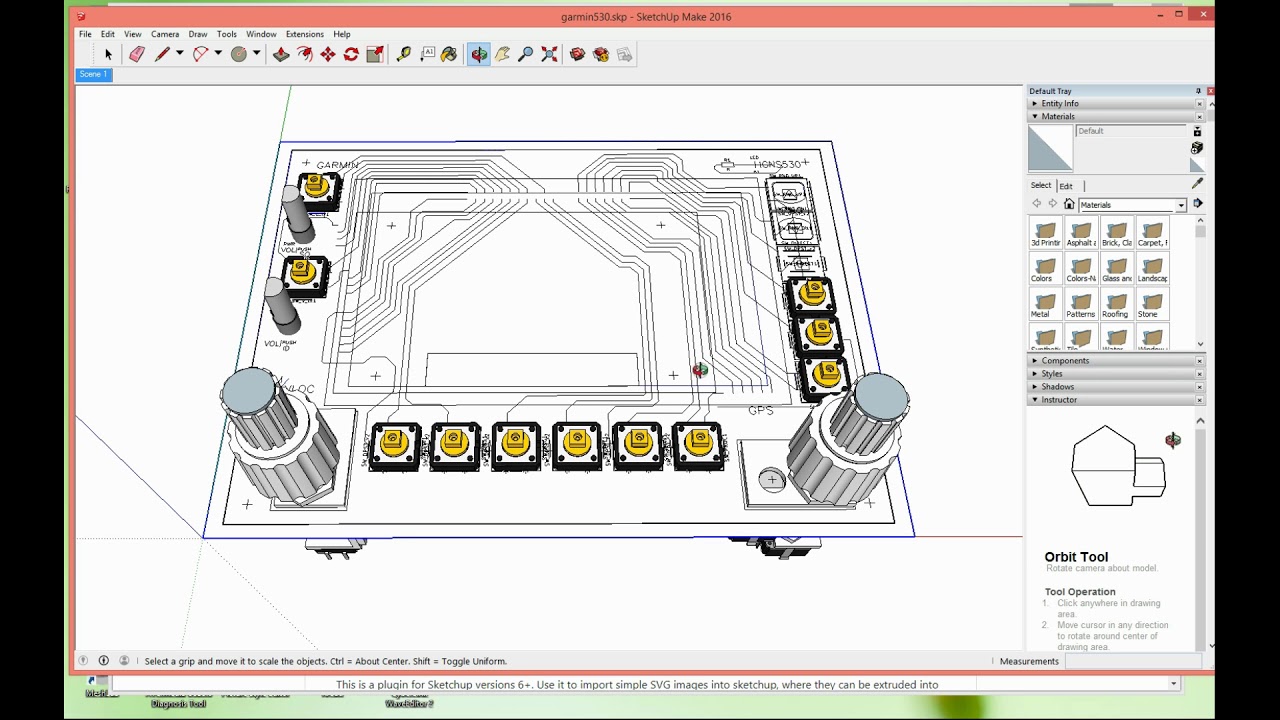
Task: Set material to default swatch
Action: (x=1197, y=165)
